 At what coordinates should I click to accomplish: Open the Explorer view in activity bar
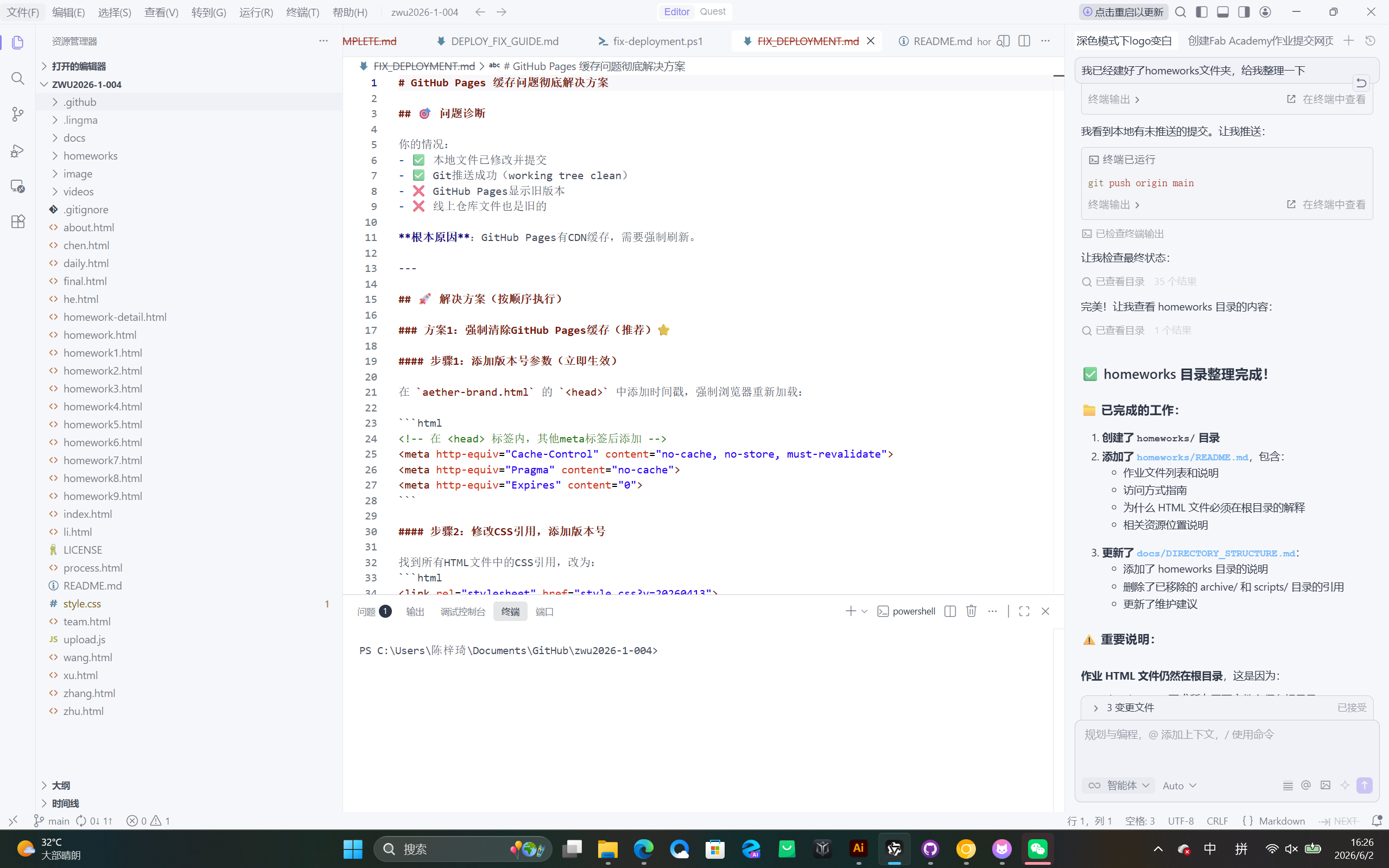pyautogui.click(x=18, y=42)
